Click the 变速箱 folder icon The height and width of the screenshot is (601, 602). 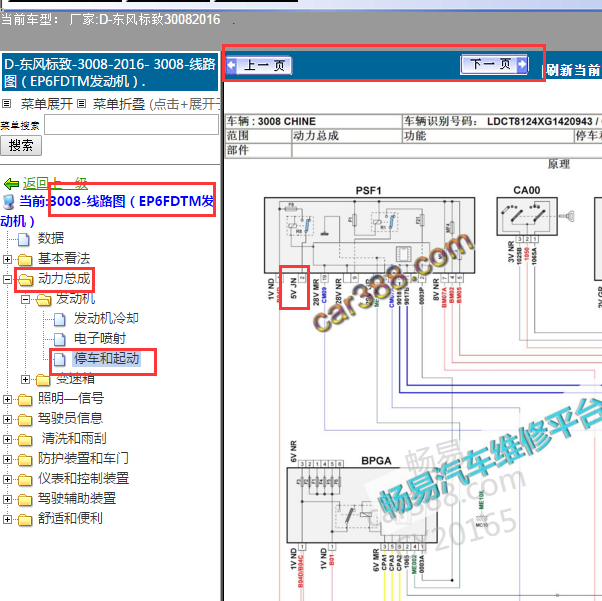click(x=43, y=380)
